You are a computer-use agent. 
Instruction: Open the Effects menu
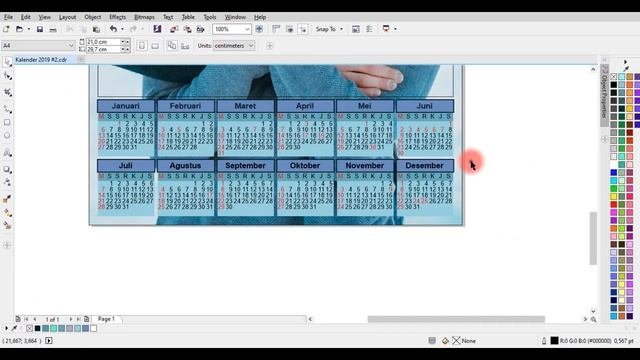coord(118,17)
